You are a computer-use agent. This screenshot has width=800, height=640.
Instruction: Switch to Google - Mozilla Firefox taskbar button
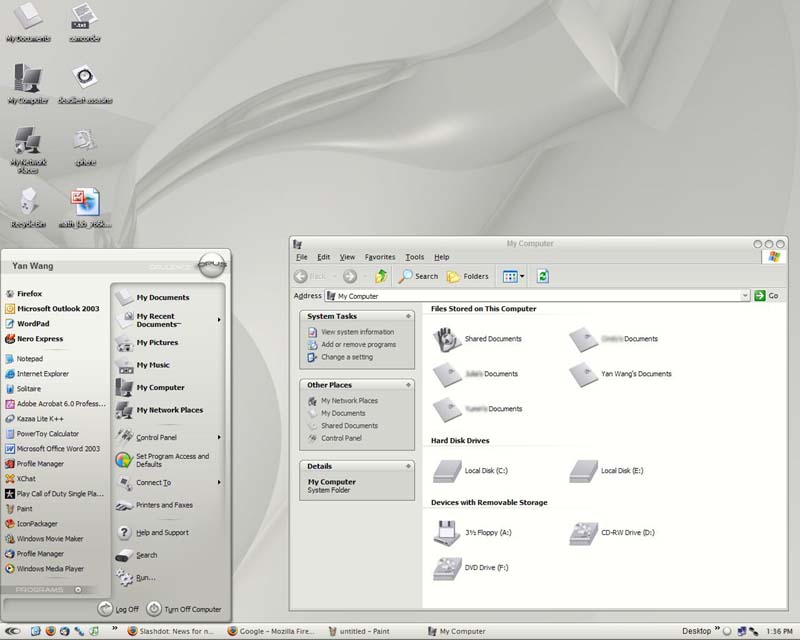[x=271, y=631]
